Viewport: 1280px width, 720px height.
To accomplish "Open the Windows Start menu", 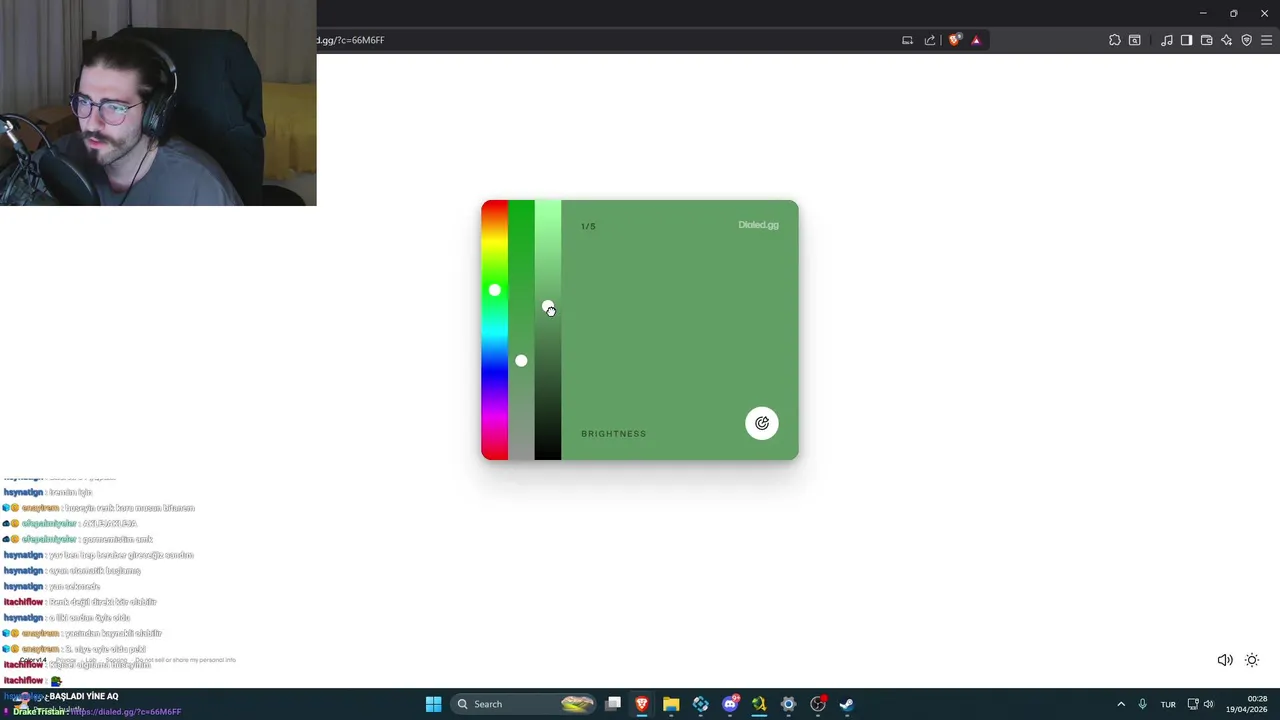I will click(x=433, y=704).
